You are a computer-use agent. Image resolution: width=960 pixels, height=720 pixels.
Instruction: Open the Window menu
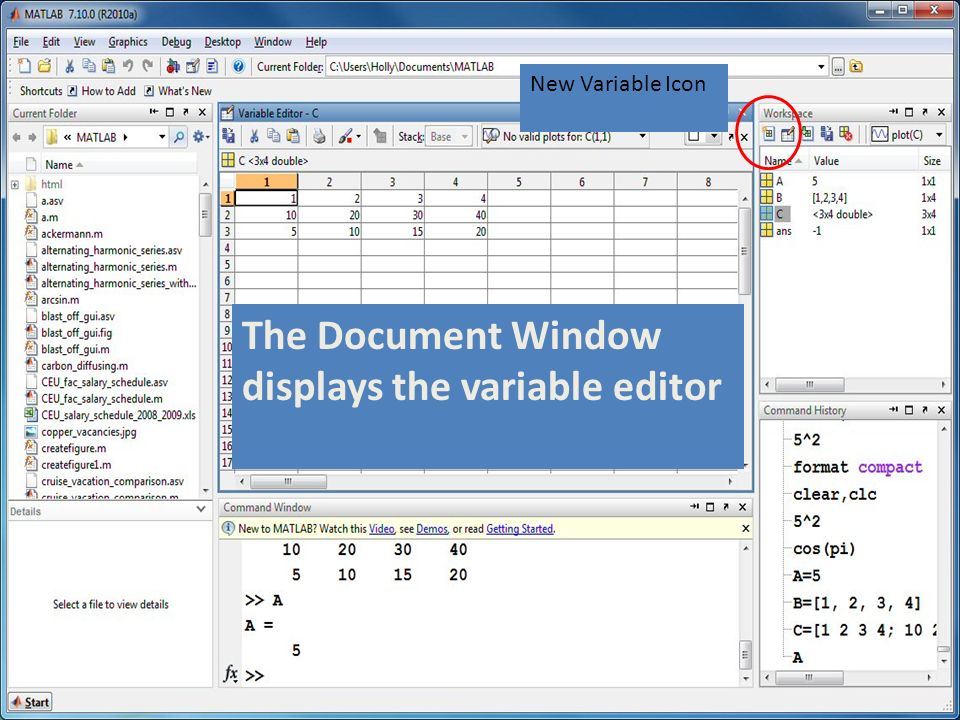point(272,42)
